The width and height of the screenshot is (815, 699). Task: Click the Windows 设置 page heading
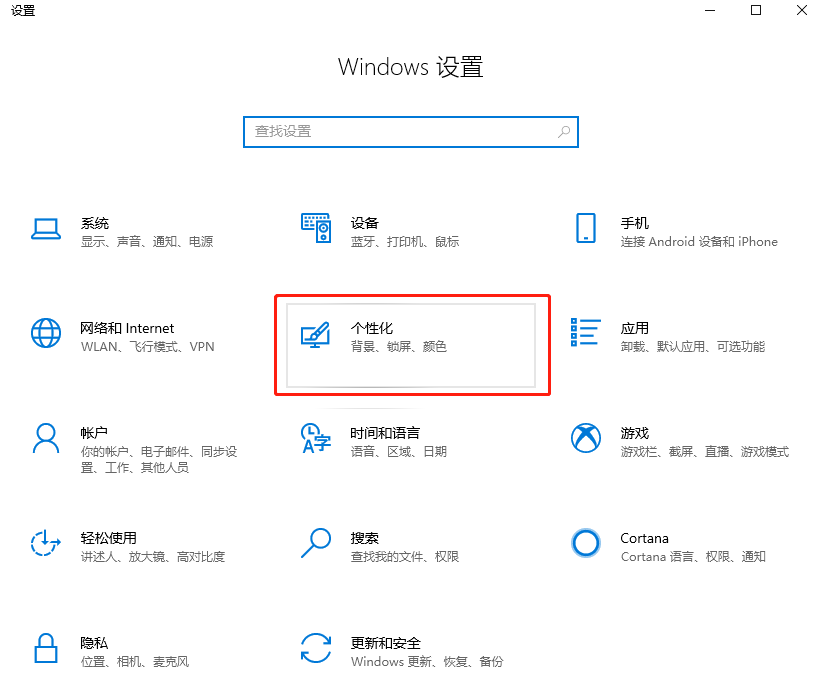pyautogui.click(x=410, y=67)
